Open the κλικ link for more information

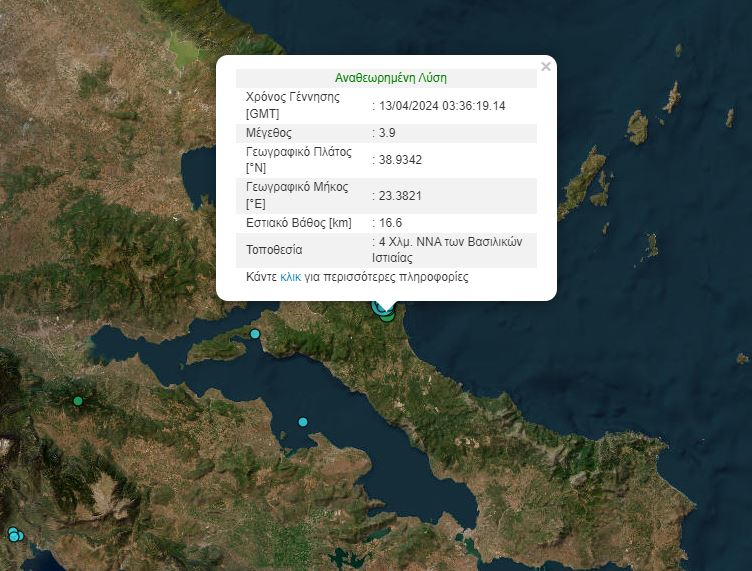coord(291,277)
